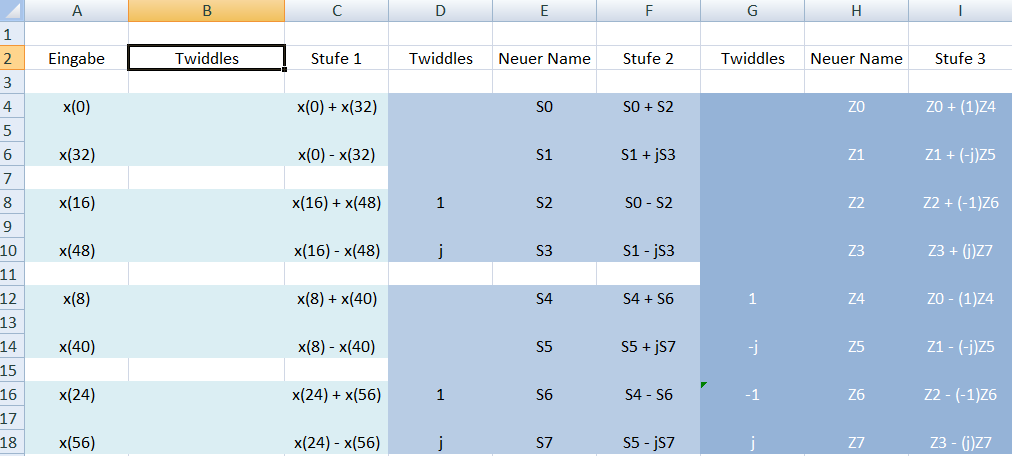Screen dimensions: 1012x456
Task: Click the 'Z0' name cell
Action: (856, 107)
